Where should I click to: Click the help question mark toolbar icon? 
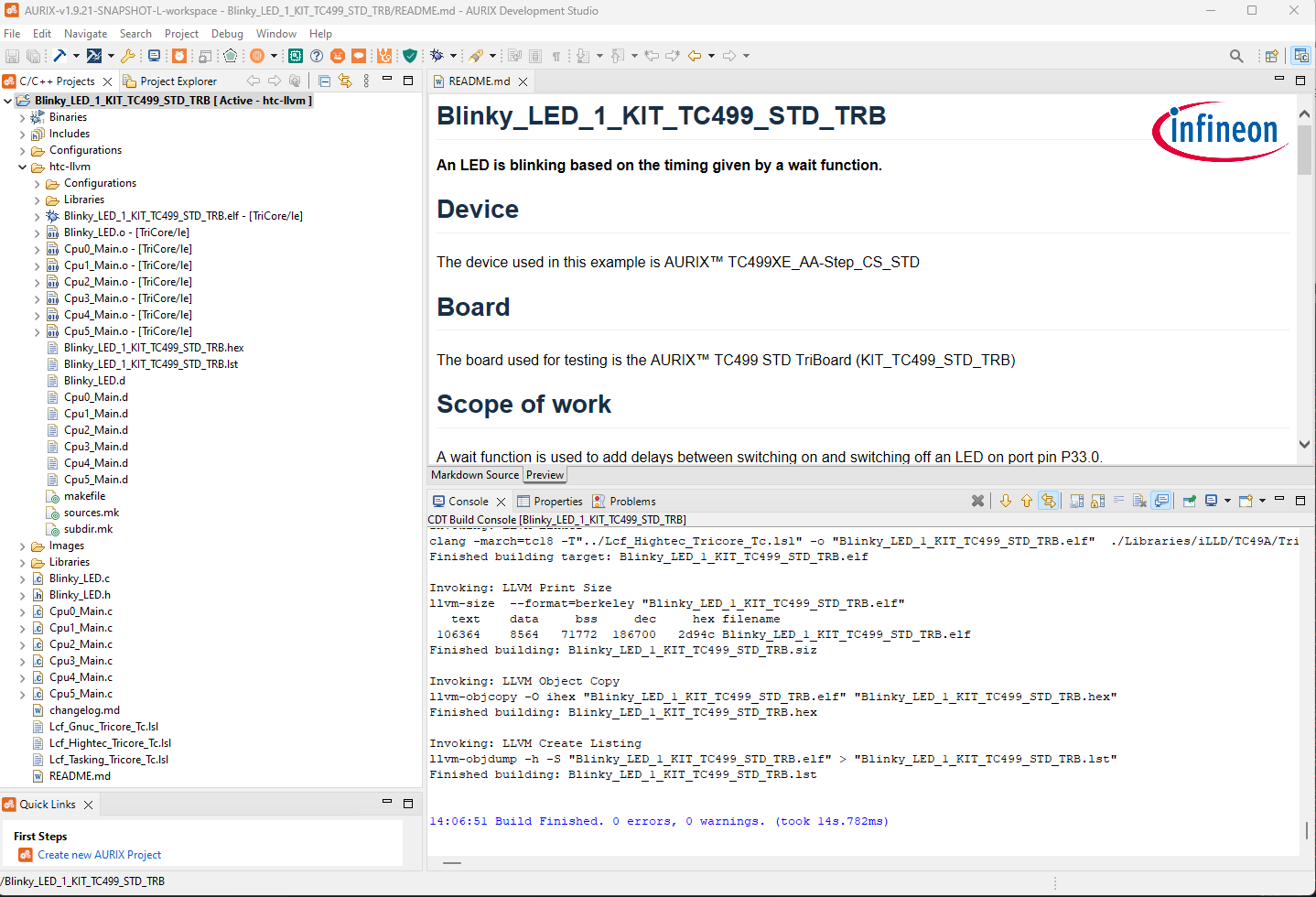coord(317,56)
